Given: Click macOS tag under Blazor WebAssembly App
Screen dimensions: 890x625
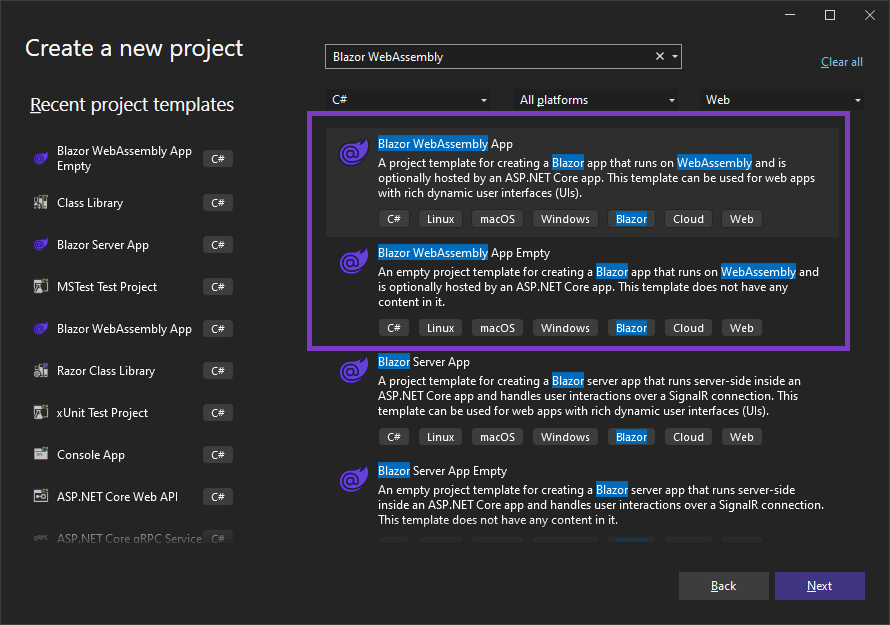Looking at the screenshot, I should 497,219.
